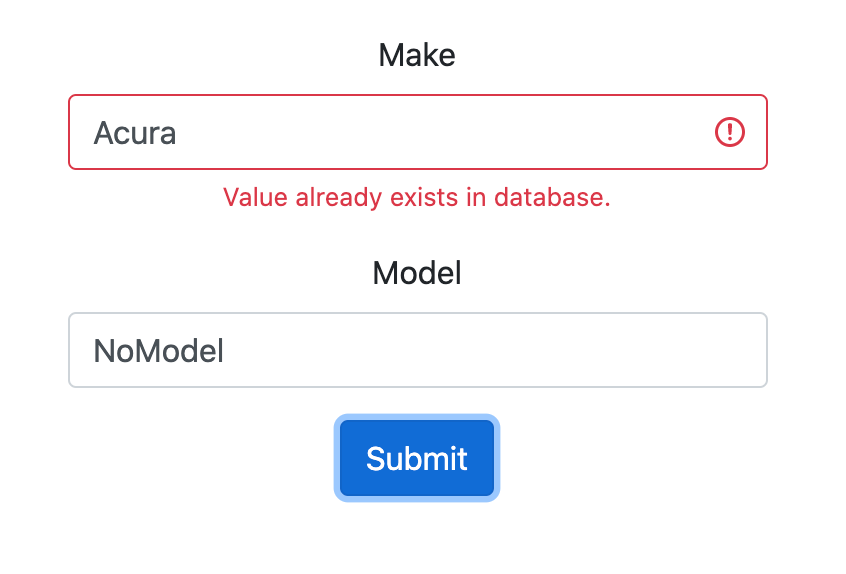Place cursor in the red-bordered Make field
846x574 pixels.
click(418, 132)
